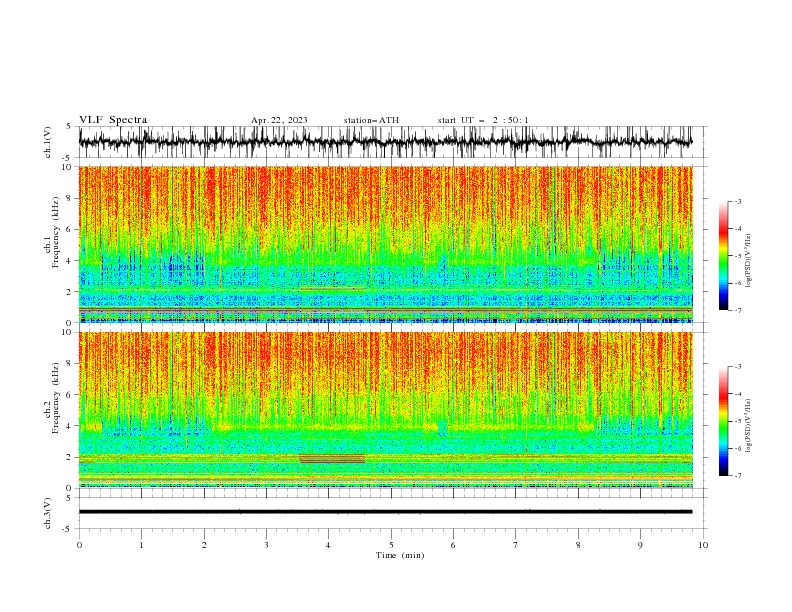Click the ch.2 spectrogram panel
Image resolution: width=792 pixels, height=612 pixels.
385,410
